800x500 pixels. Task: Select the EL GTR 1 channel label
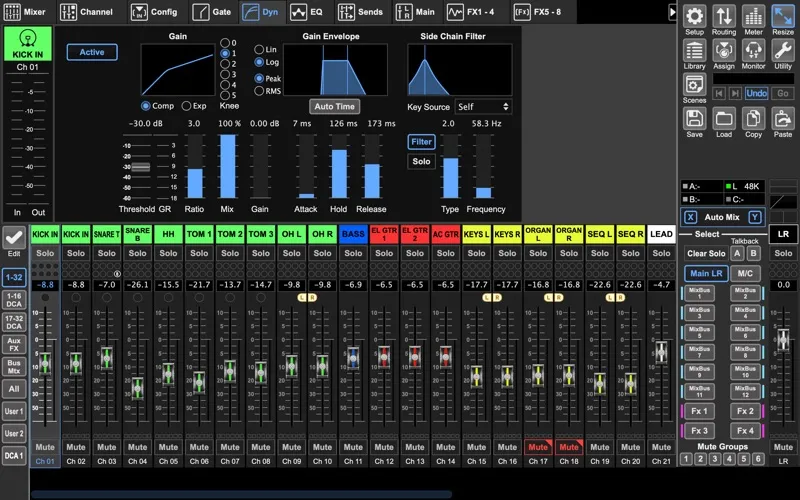(x=384, y=234)
